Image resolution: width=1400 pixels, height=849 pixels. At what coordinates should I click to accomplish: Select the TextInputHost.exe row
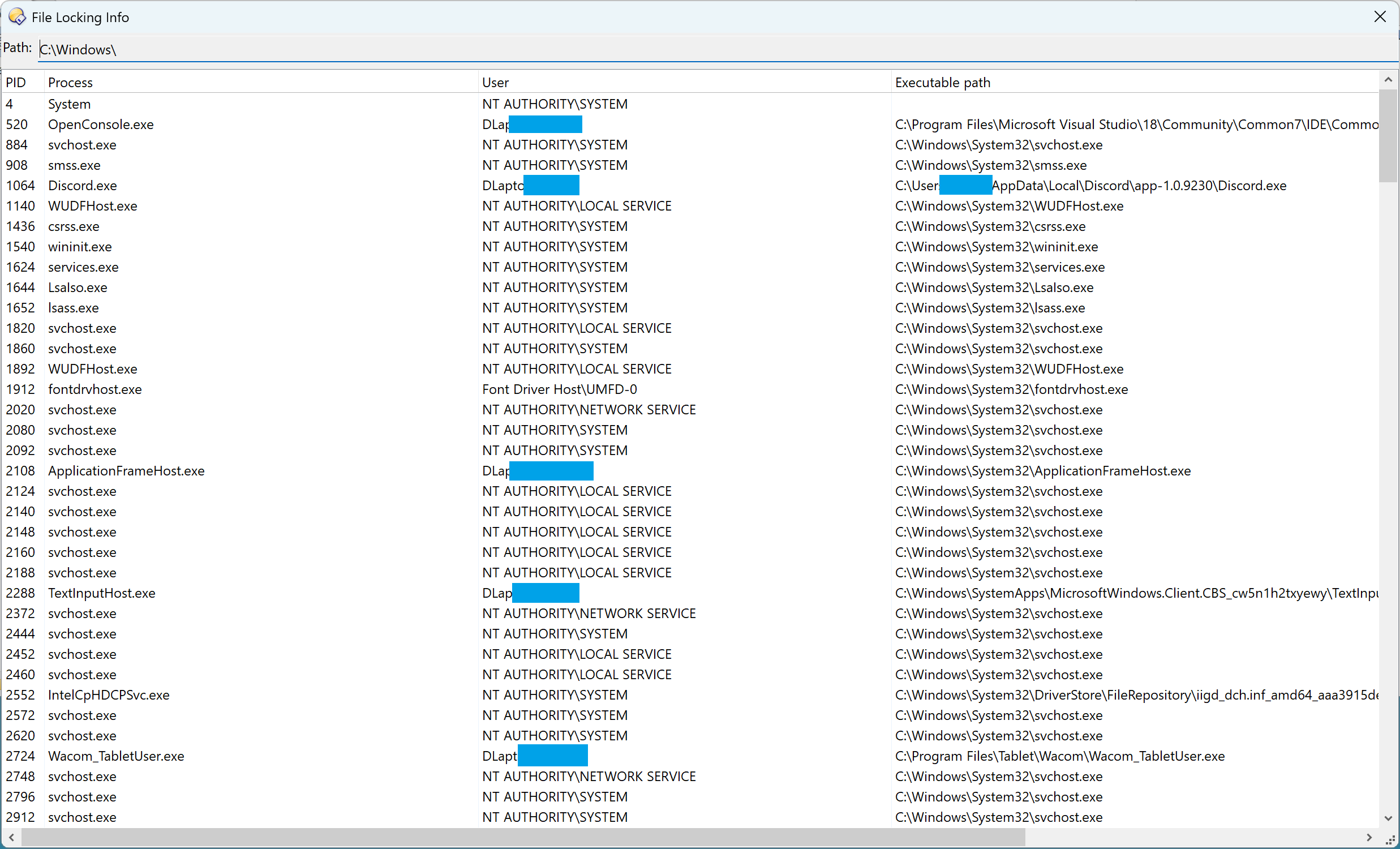102,593
